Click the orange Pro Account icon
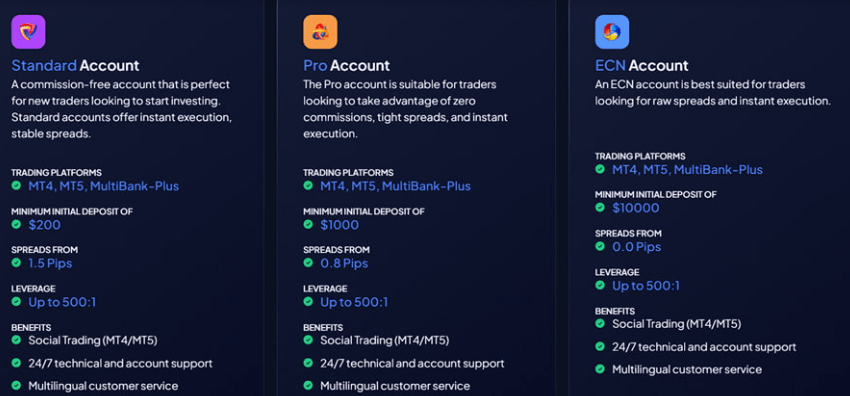This screenshot has width=850, height=396. [320, 32]
